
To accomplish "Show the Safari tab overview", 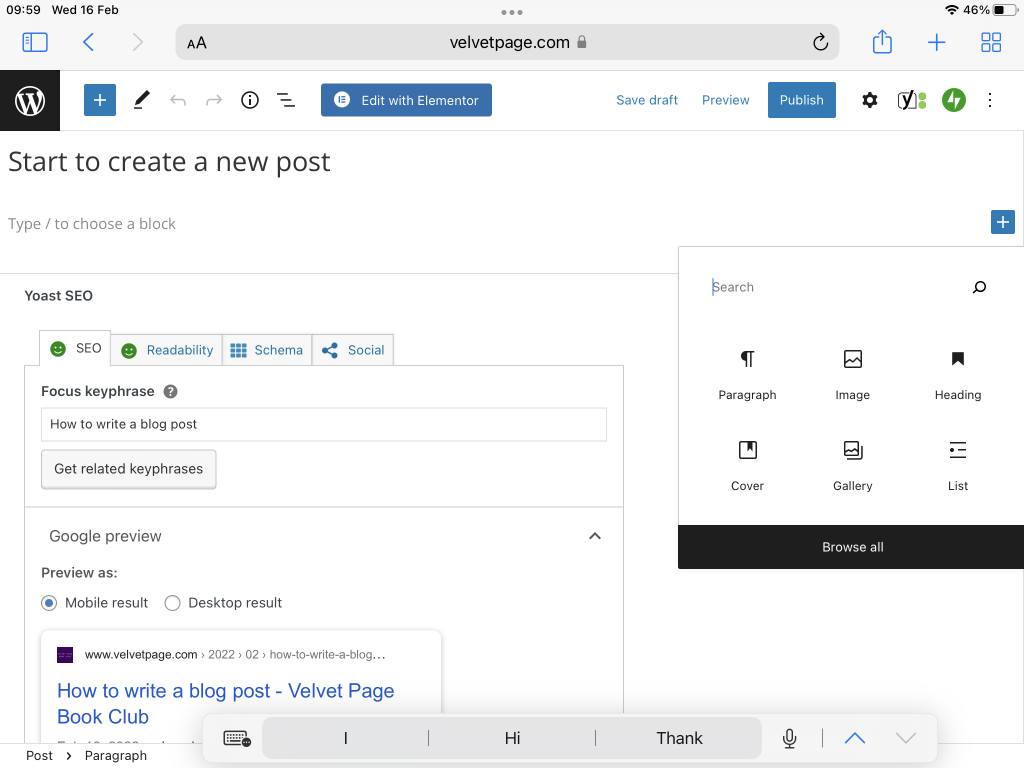I will click(x=991, y=42).
